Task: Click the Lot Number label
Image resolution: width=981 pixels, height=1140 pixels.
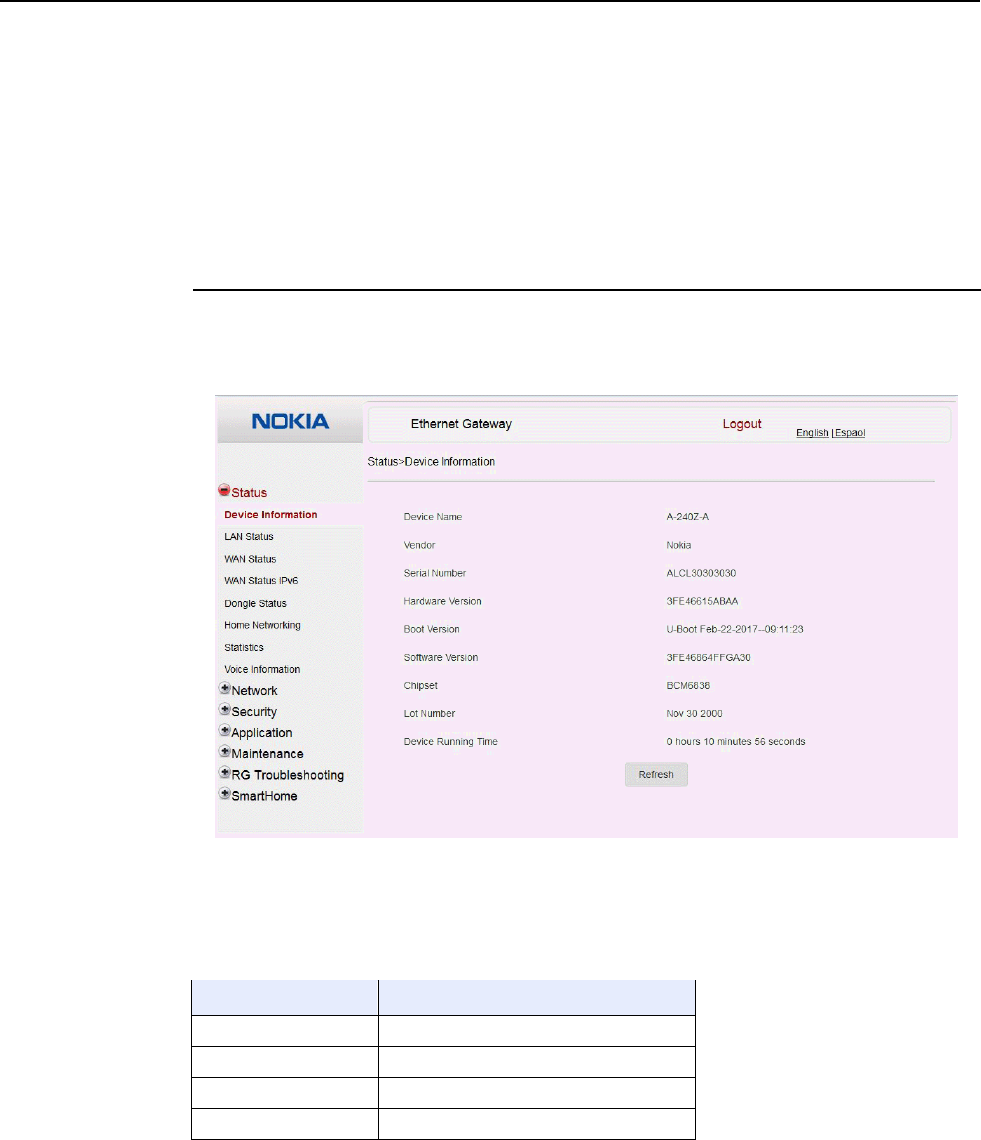Action: click(x=429, y=714)
